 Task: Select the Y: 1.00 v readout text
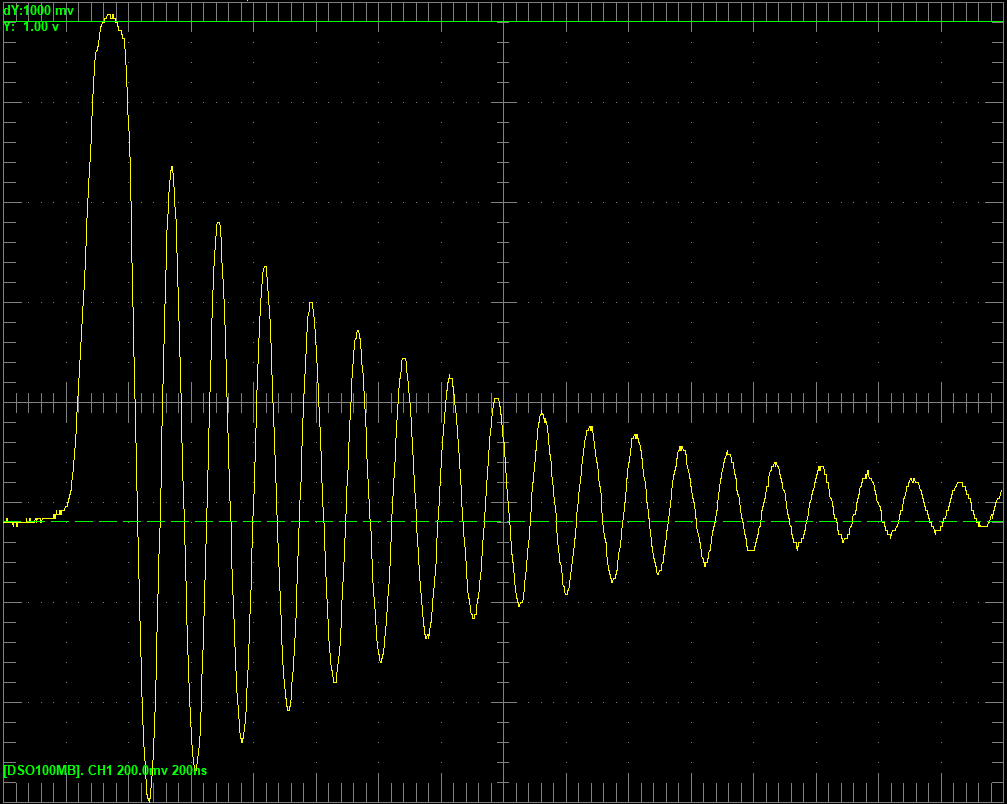(x=32, y=27)
